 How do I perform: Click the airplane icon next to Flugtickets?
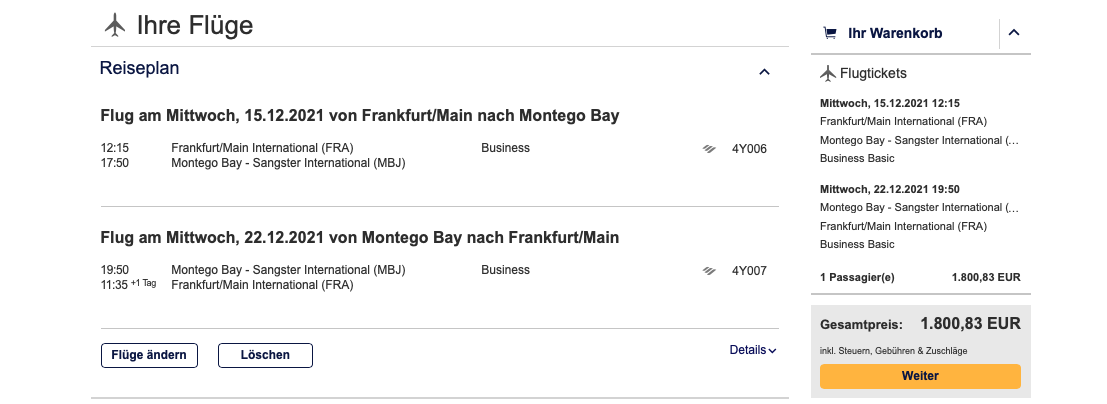(x=827, y=73)
